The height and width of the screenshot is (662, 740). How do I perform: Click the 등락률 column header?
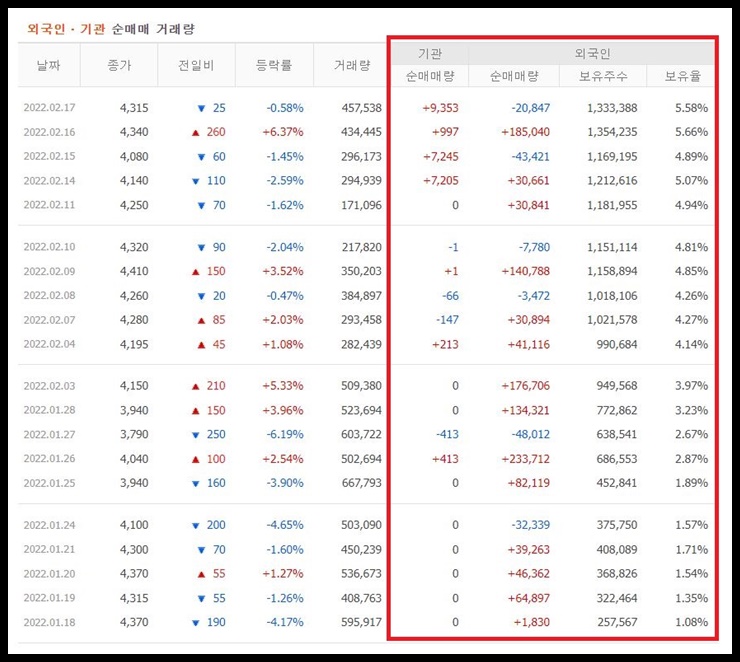pos(274,65)
